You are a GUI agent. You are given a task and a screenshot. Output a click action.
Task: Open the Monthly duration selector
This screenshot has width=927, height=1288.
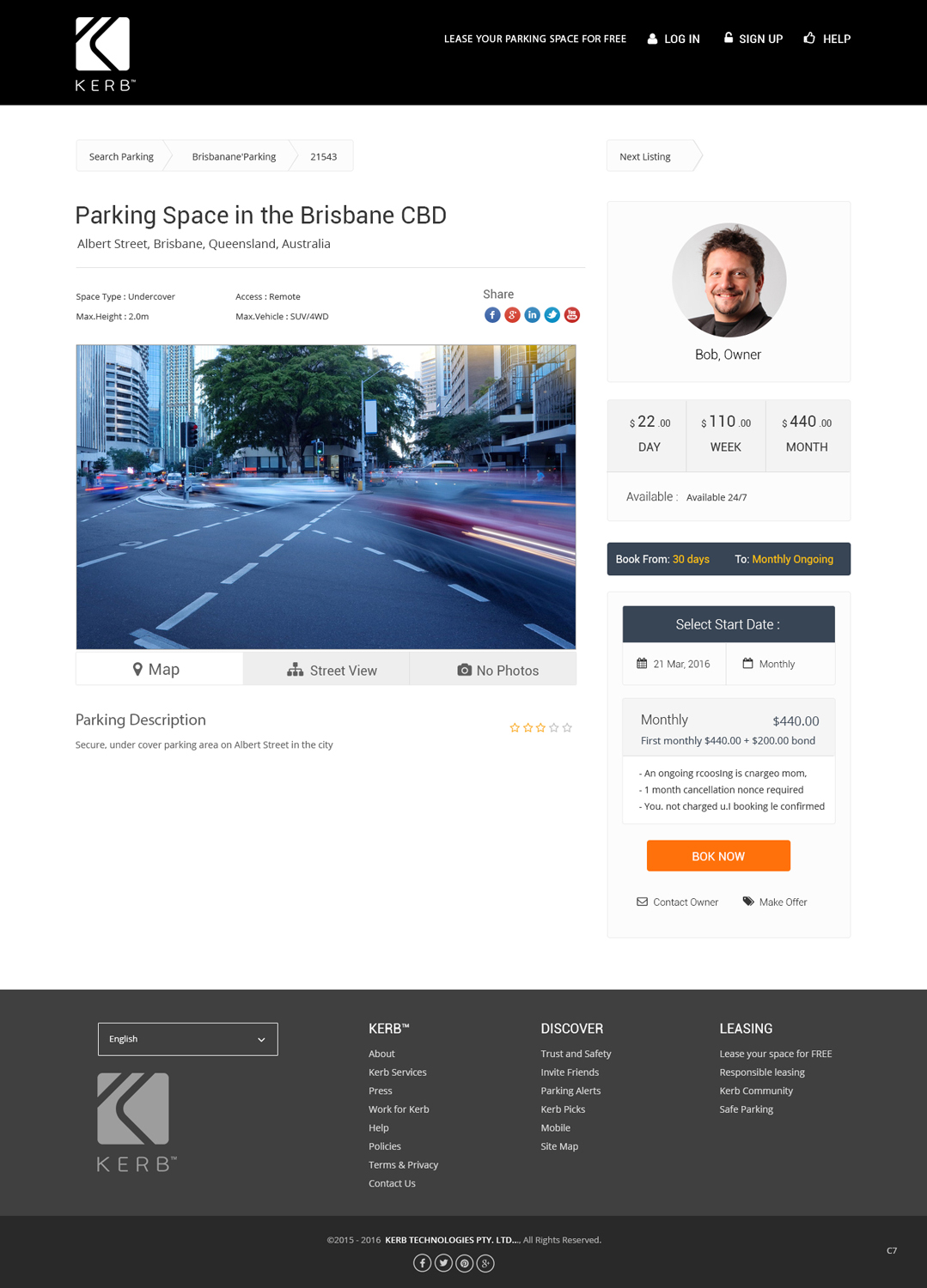[x=780, y=664]
